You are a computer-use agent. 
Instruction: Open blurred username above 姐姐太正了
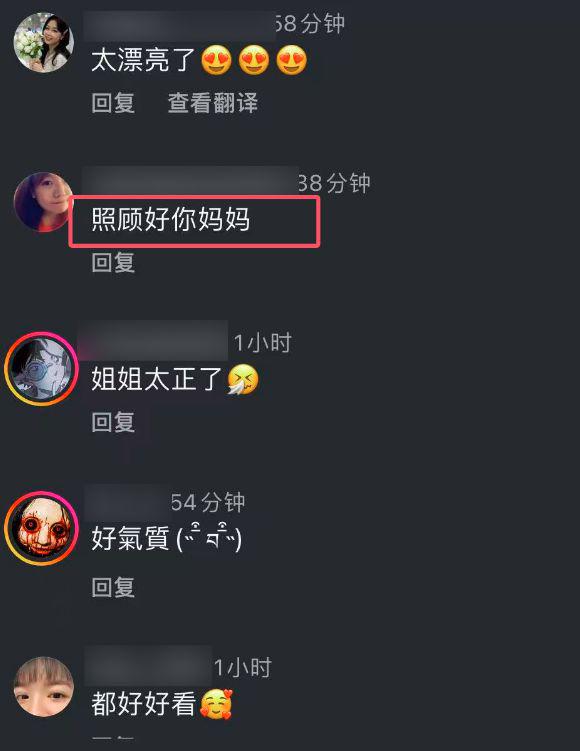(153, 341)
